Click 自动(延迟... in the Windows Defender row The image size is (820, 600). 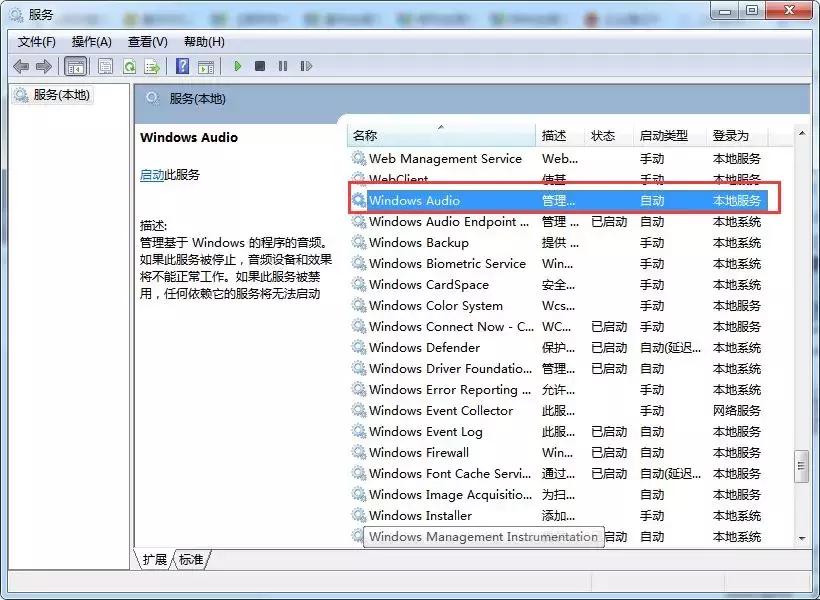(670, 347)
